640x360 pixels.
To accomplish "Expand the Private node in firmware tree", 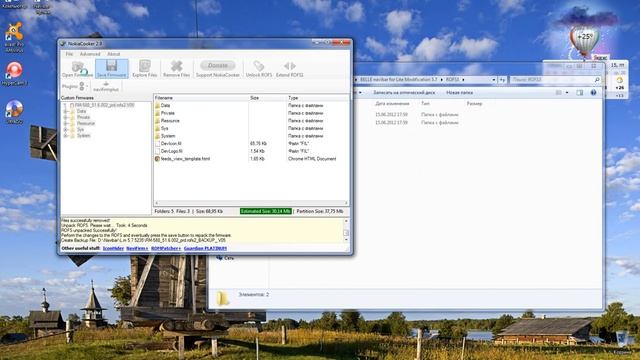I will [65, 117].
